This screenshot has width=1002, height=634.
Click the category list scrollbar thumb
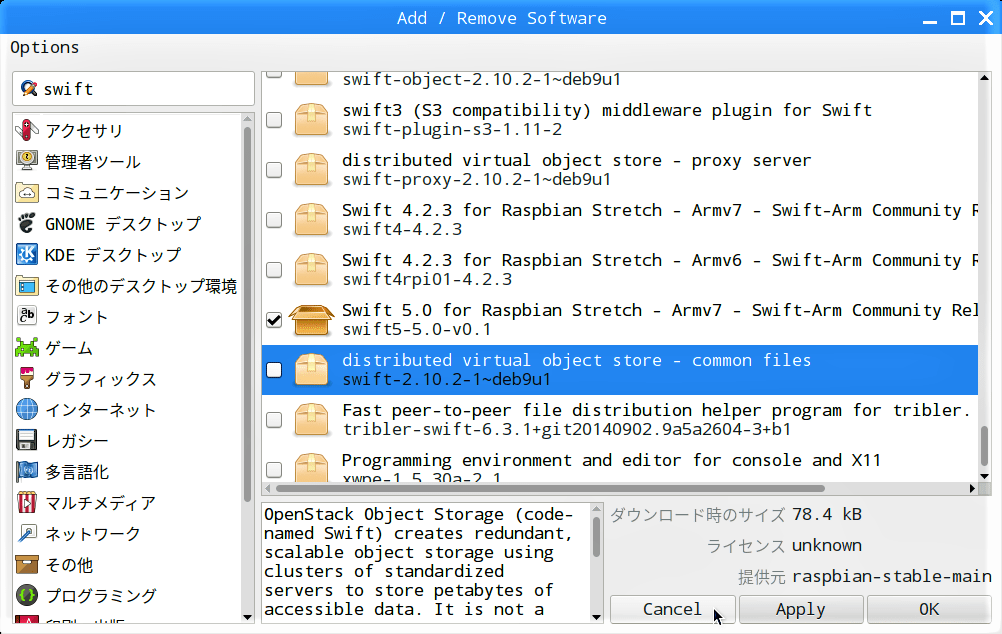tap(247, 314)
